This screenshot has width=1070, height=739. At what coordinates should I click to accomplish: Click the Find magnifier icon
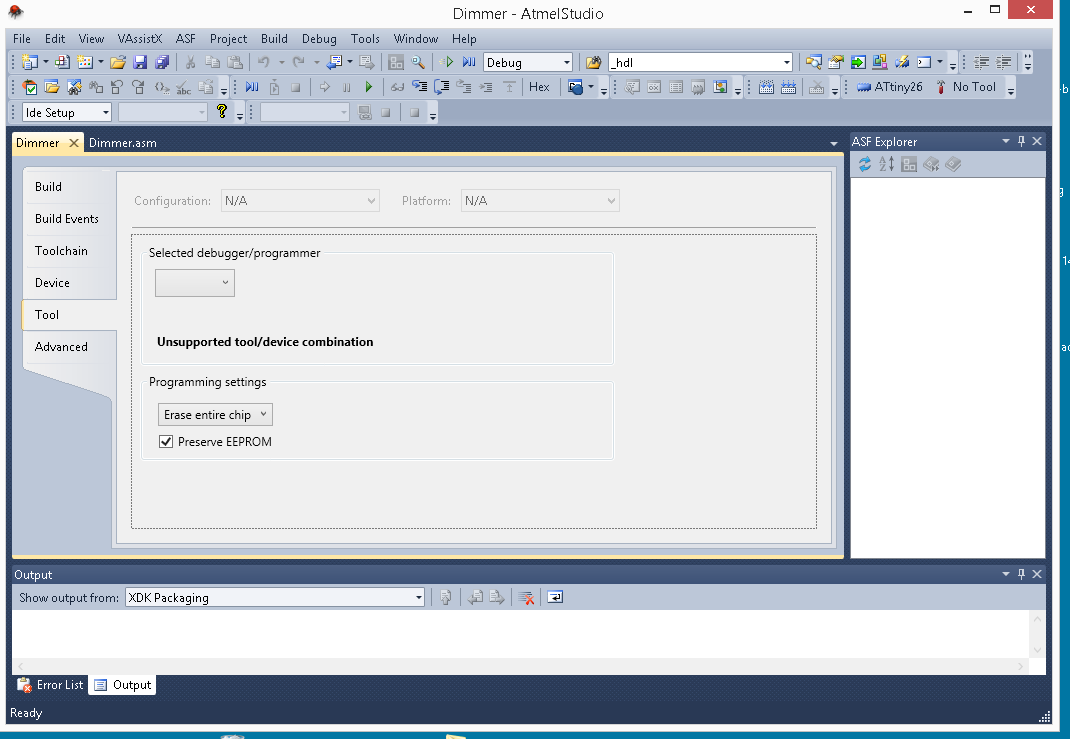(x=418, y=62)
